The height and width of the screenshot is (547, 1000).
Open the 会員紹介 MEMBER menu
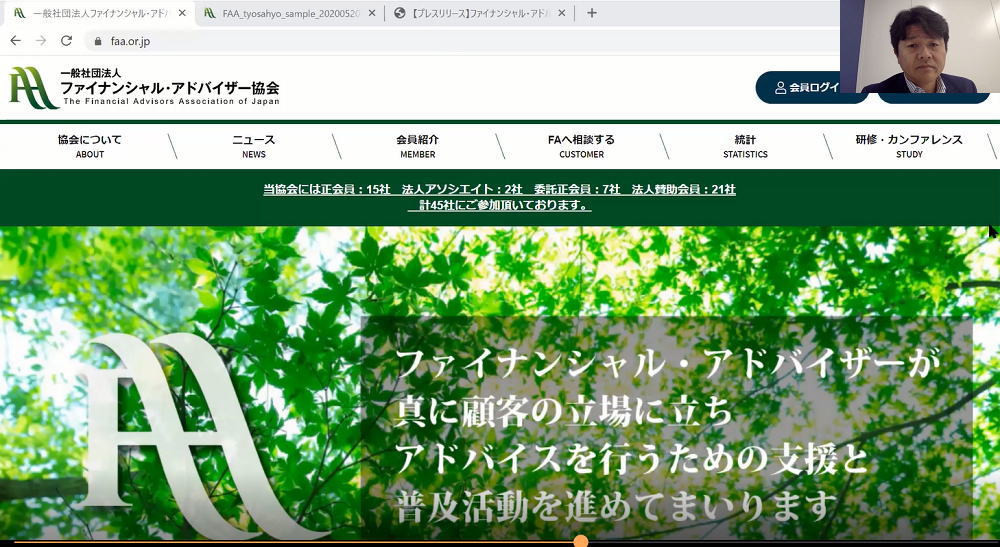click(418, 146)
